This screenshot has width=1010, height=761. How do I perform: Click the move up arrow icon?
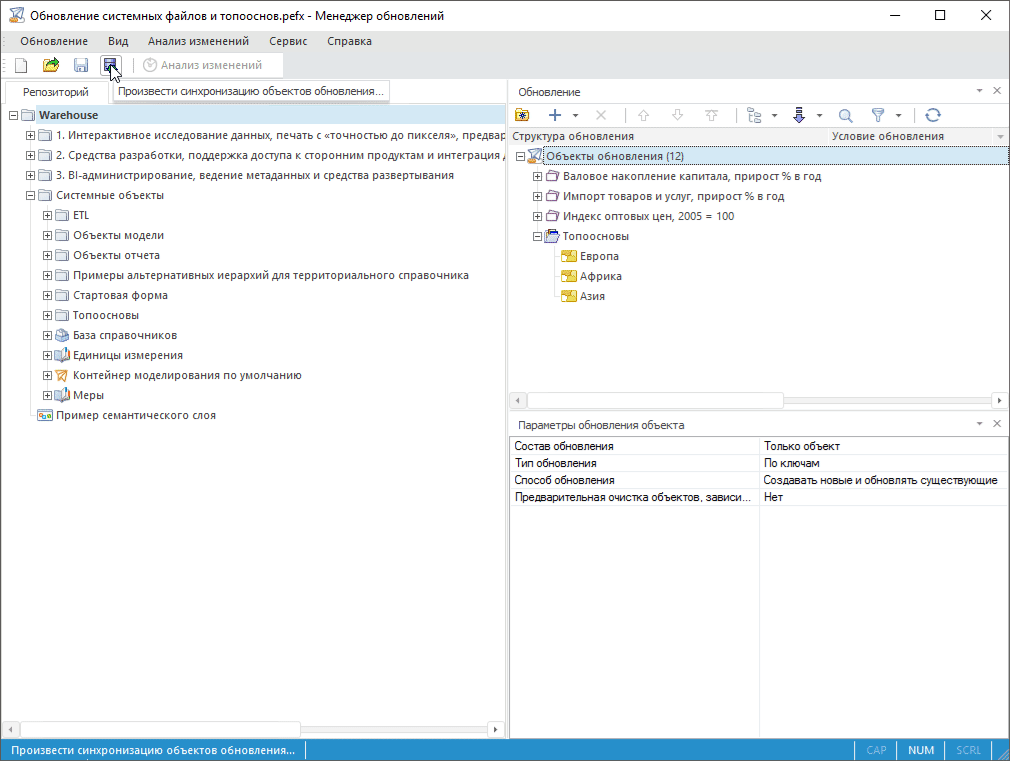(643, 115)
